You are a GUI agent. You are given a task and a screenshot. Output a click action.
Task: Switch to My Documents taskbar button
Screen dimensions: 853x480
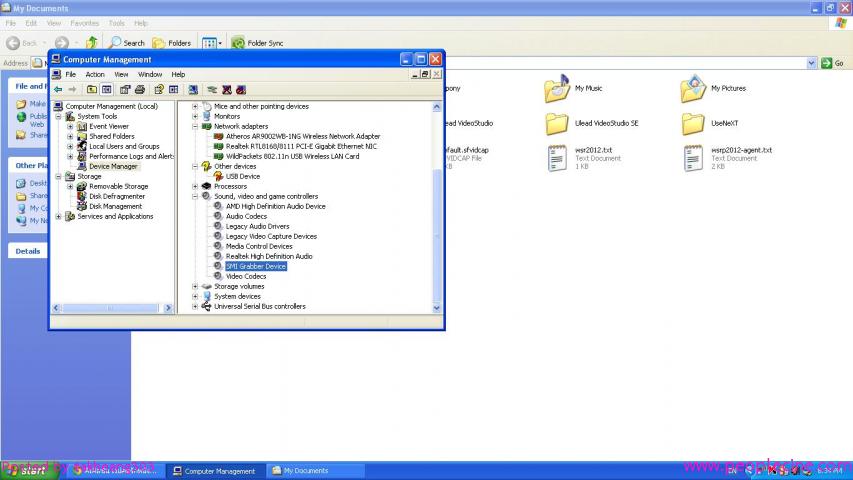314,471
